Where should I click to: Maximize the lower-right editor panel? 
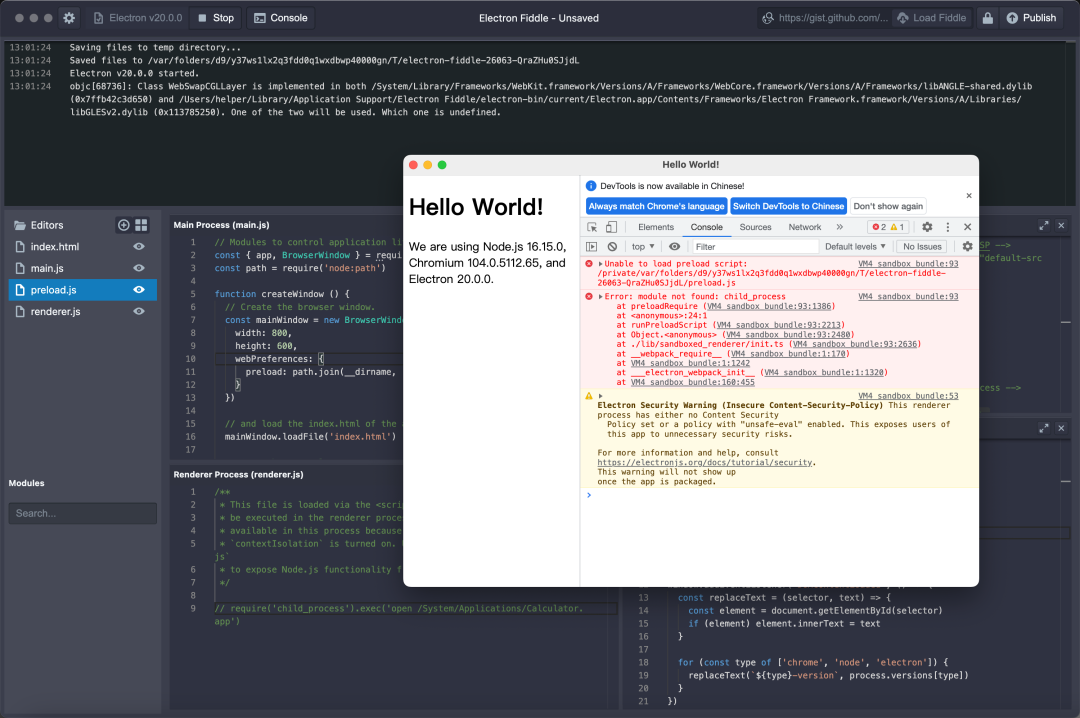click(1043, 428)
